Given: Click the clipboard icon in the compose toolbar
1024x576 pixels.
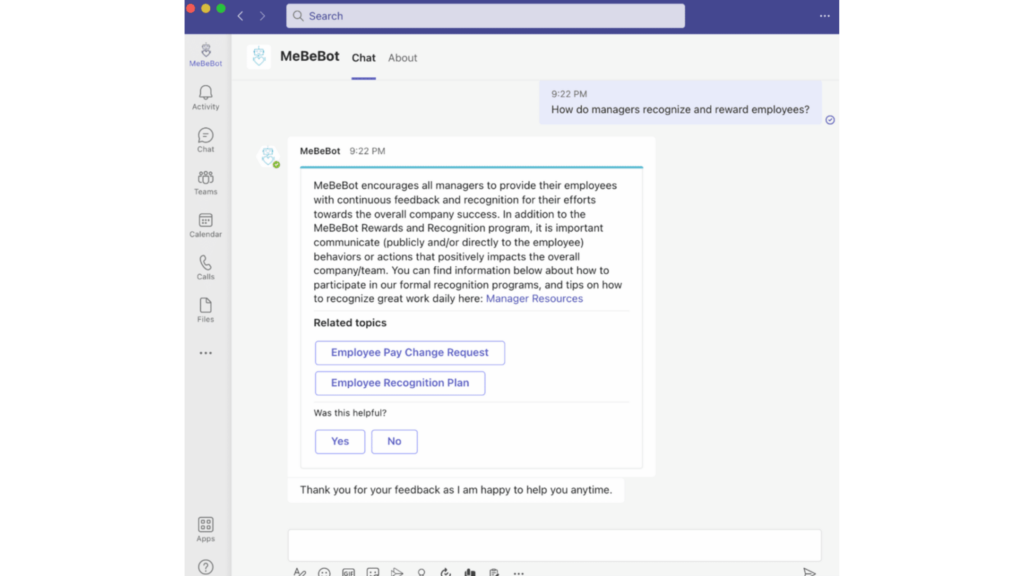Looking at the screenshot, I should click(494, 571).
